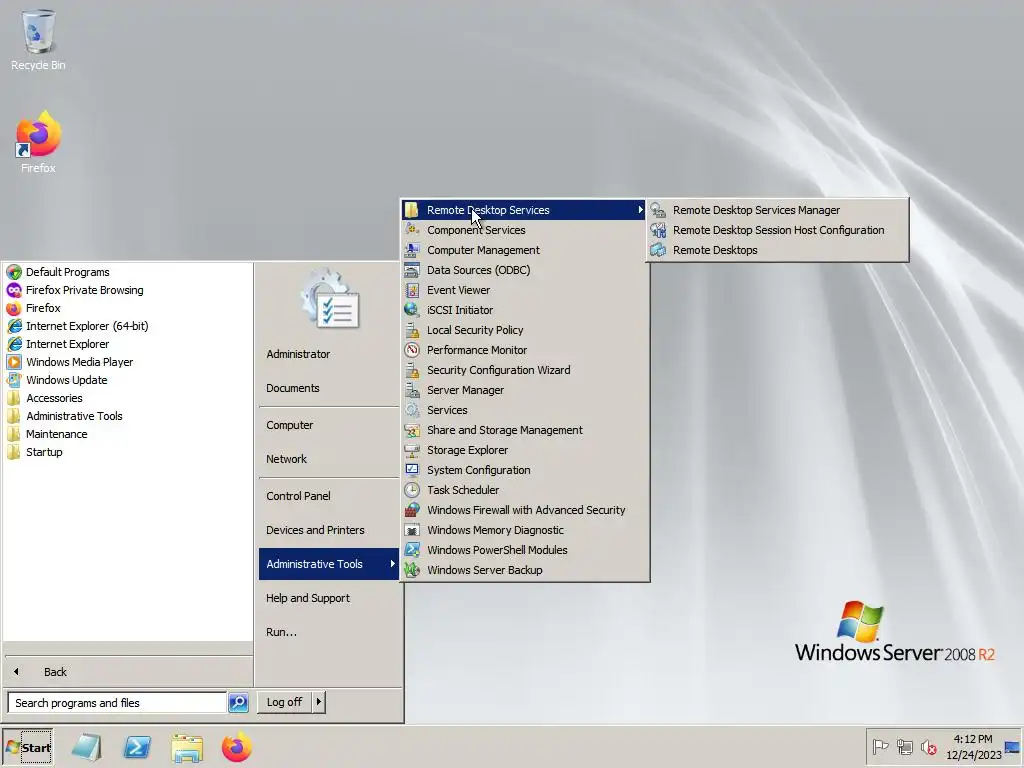Open iSCSI Initiator

point(524,310)
